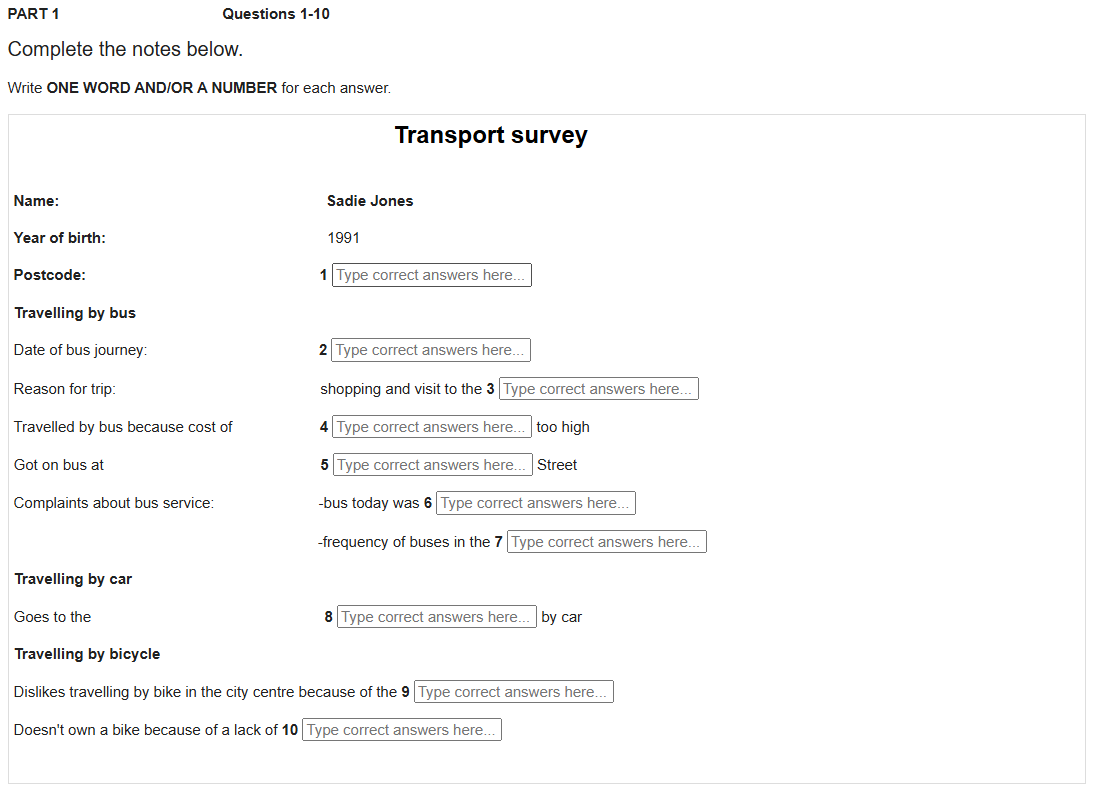Click the 'Transport survey' heading
Screen dimensions: 1093x790
coord(491,136)
